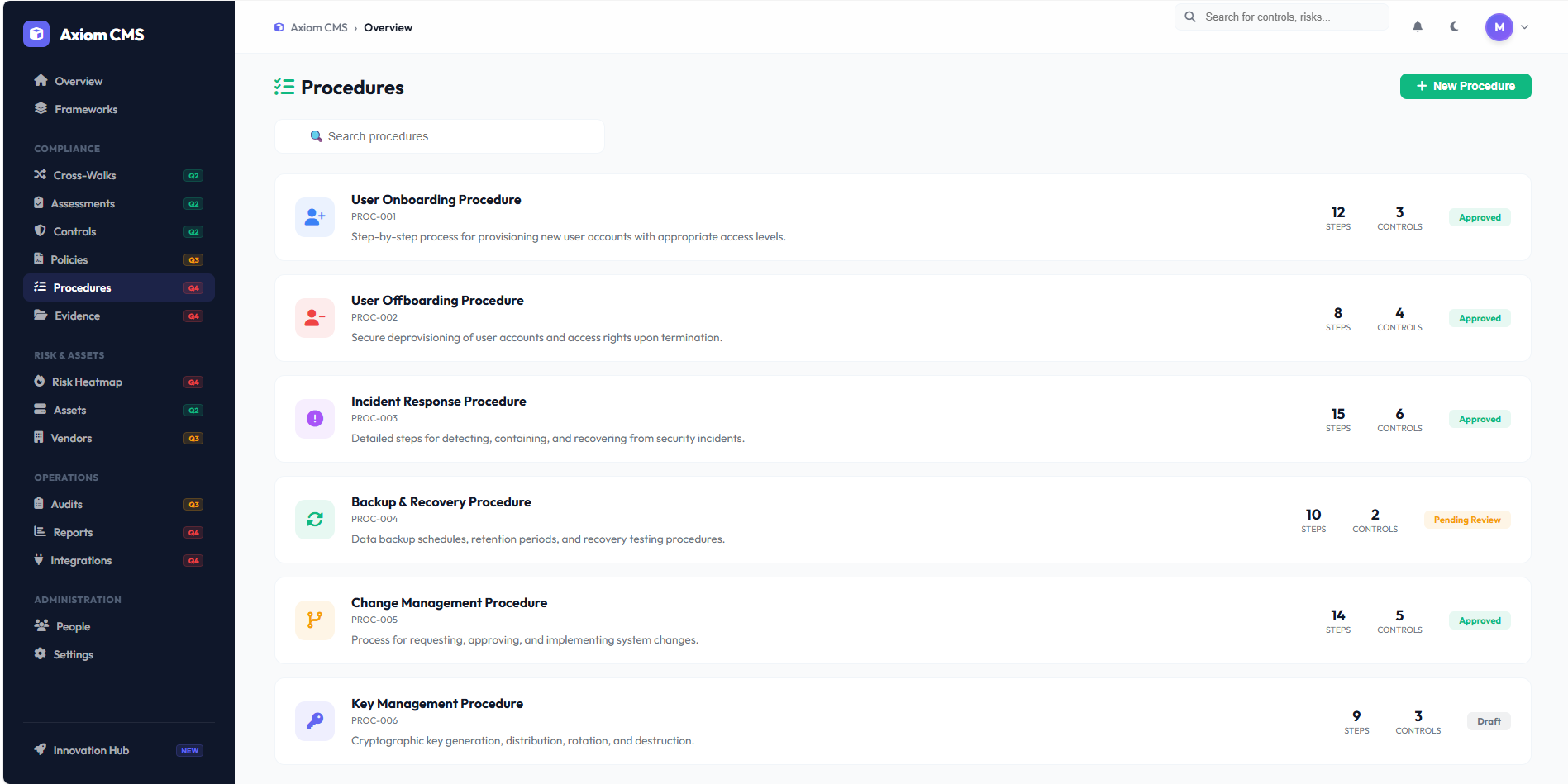Image resolution: width=1568 pixels, height=784 pixels.
Task: Click the notifications bell icon
Action: tap(1418, 27)
